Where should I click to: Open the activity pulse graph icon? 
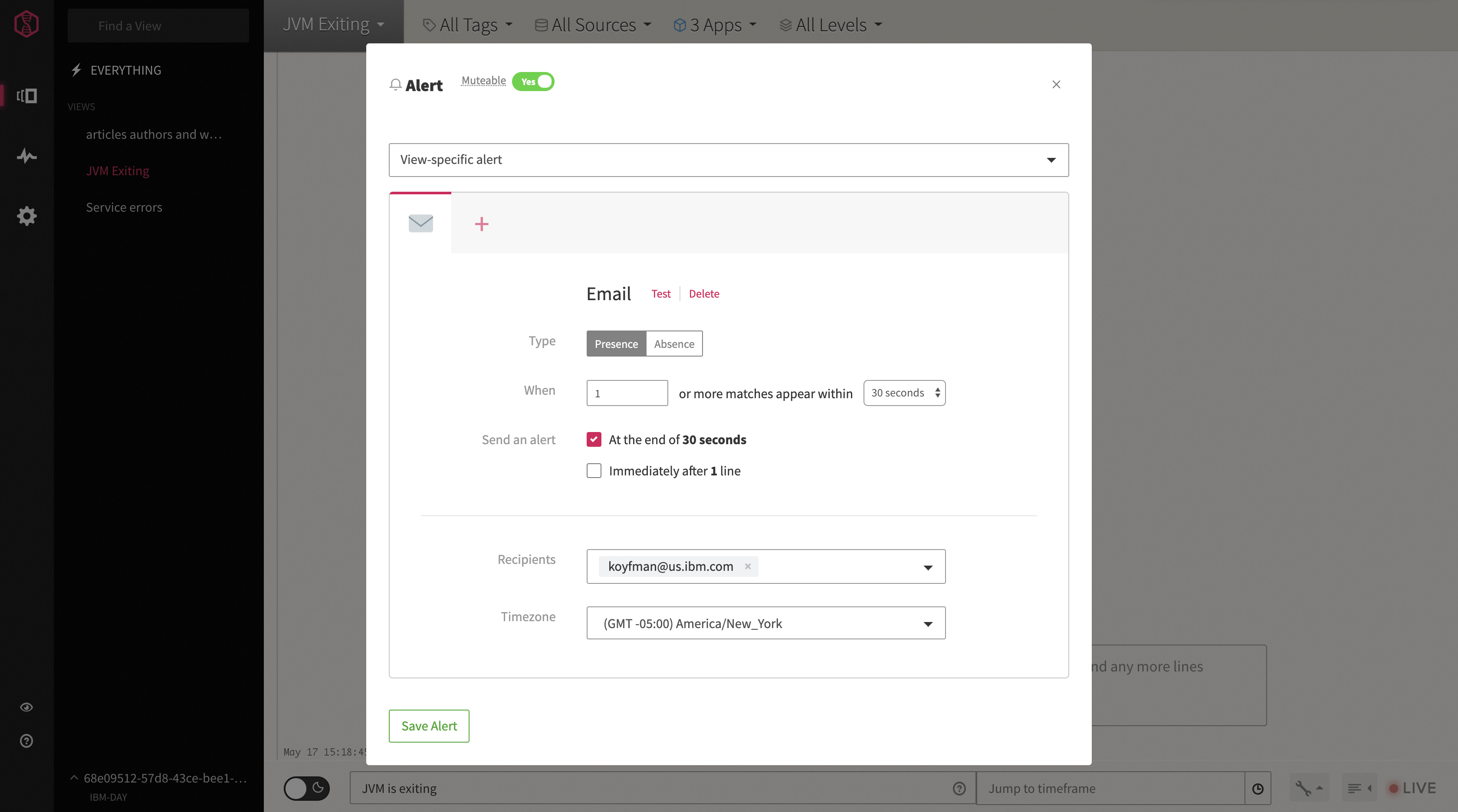coord(26,156)
